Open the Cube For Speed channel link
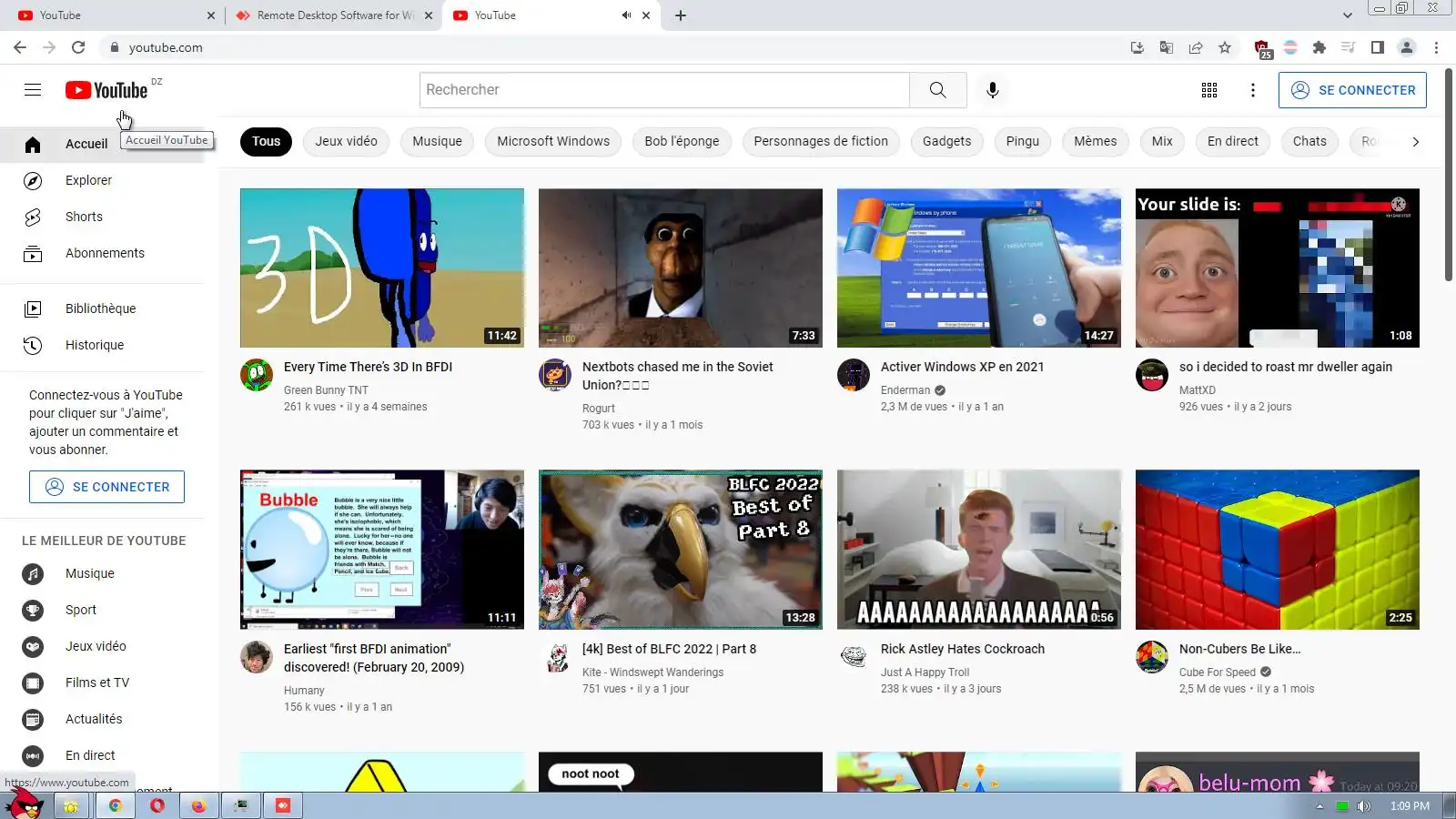This screenshot has height=819, width=1456. tap(1218, 672)
